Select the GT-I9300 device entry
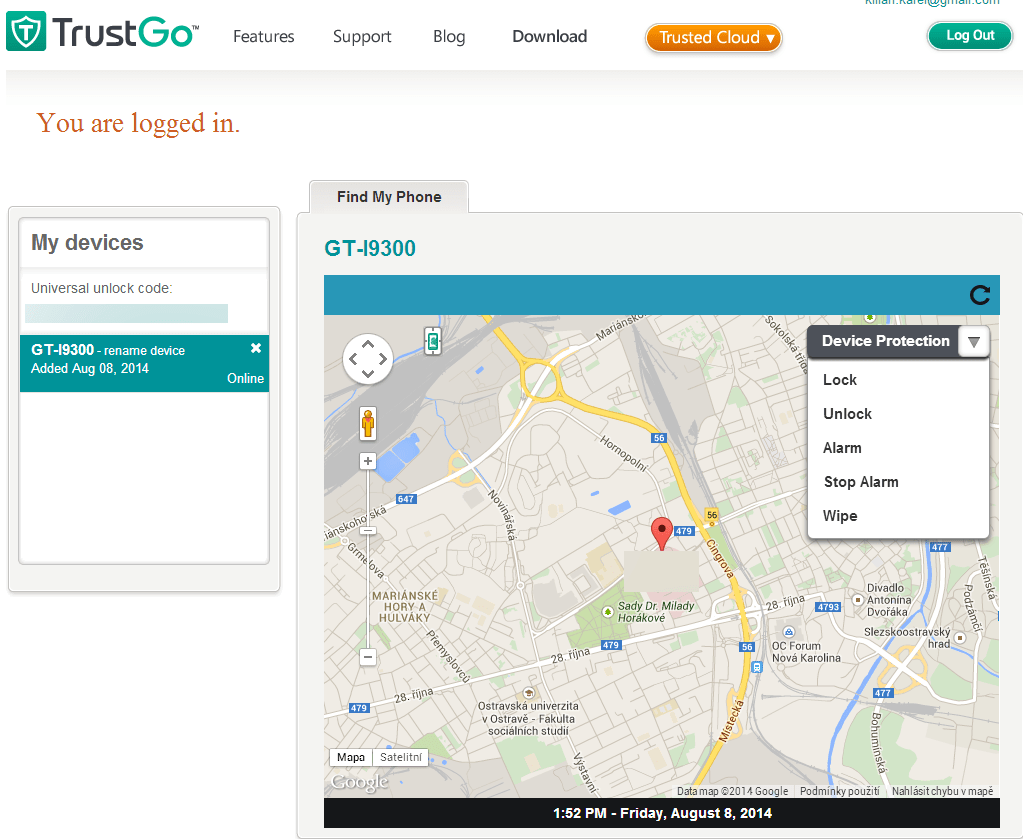The image size is (1023, 839). (x=144, y=363)
